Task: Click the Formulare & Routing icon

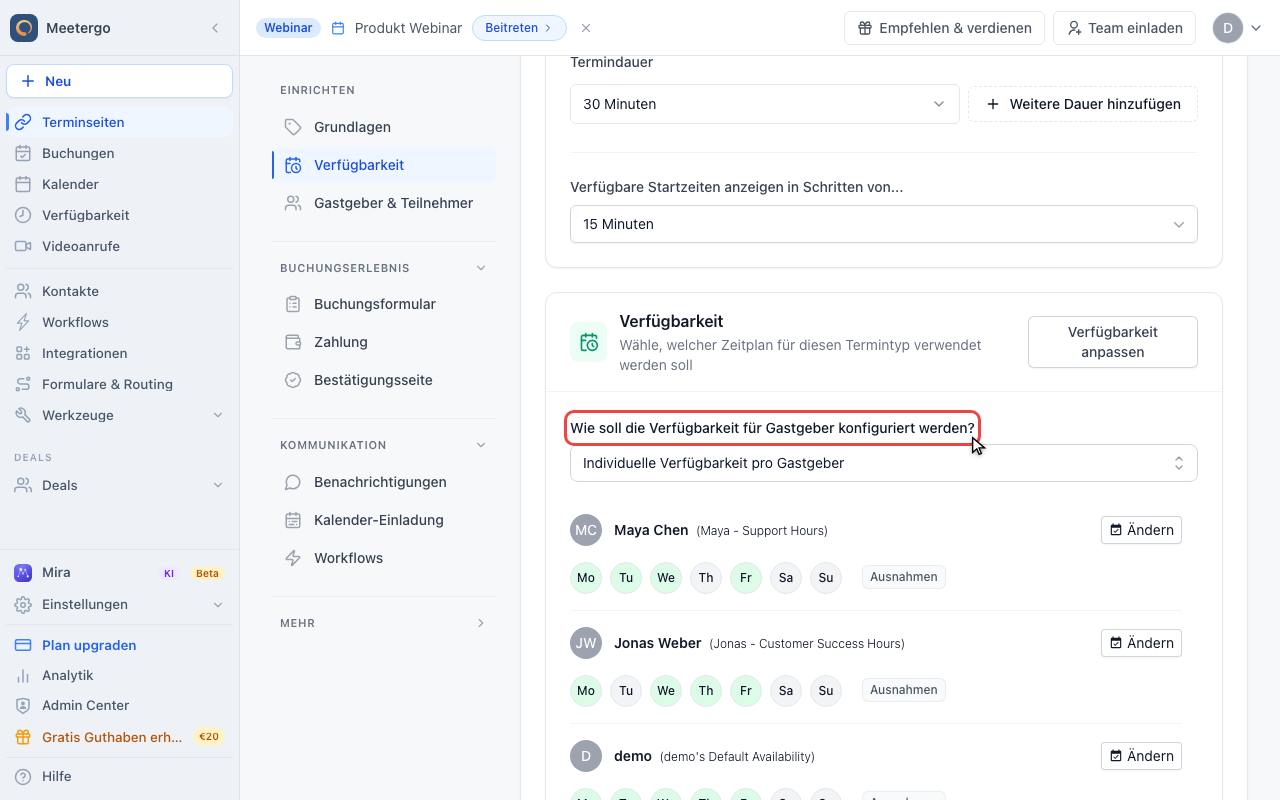Action: pos(23,384)
